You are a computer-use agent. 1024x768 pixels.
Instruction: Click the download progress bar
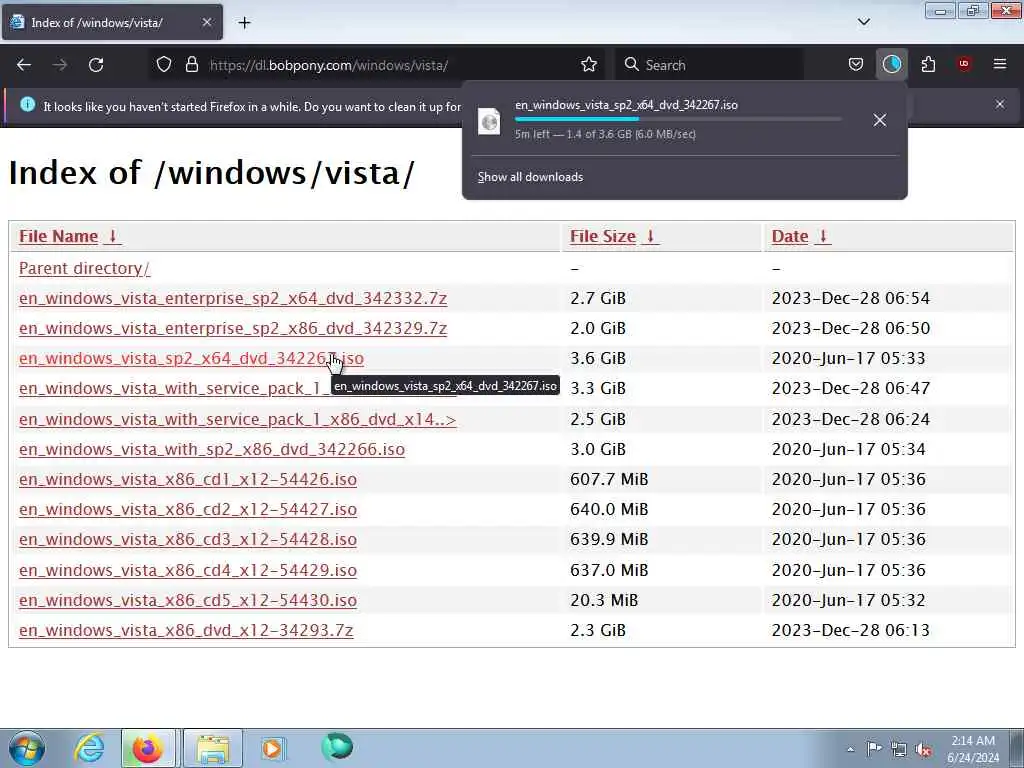(678, 119)
